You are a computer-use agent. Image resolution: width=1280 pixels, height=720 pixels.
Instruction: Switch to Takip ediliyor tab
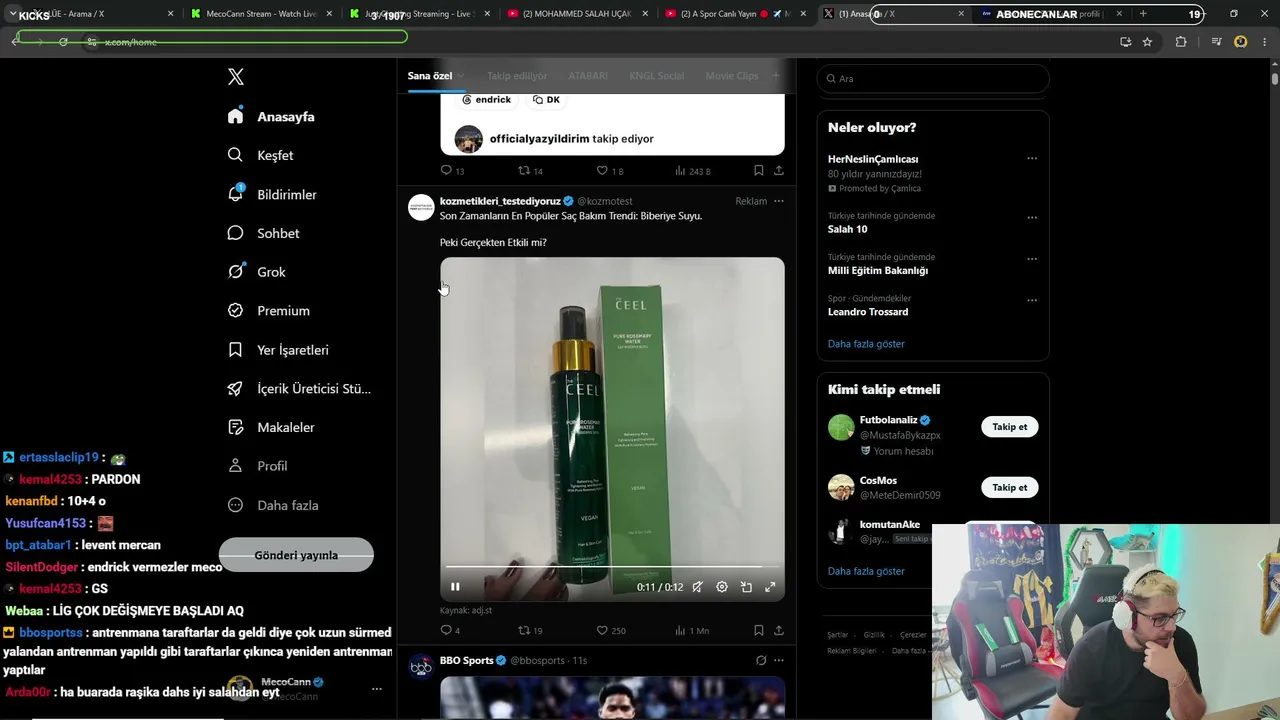coord(517,76)
